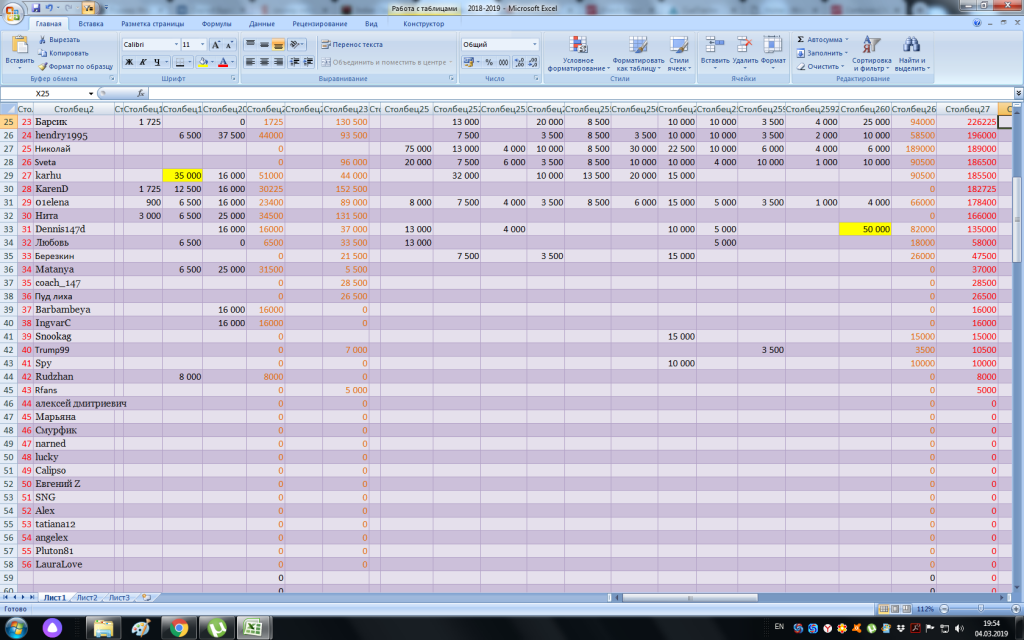Open the Лист2 sheet tab
Screen dimensions: 1024x640
click(x=87, y=597)
